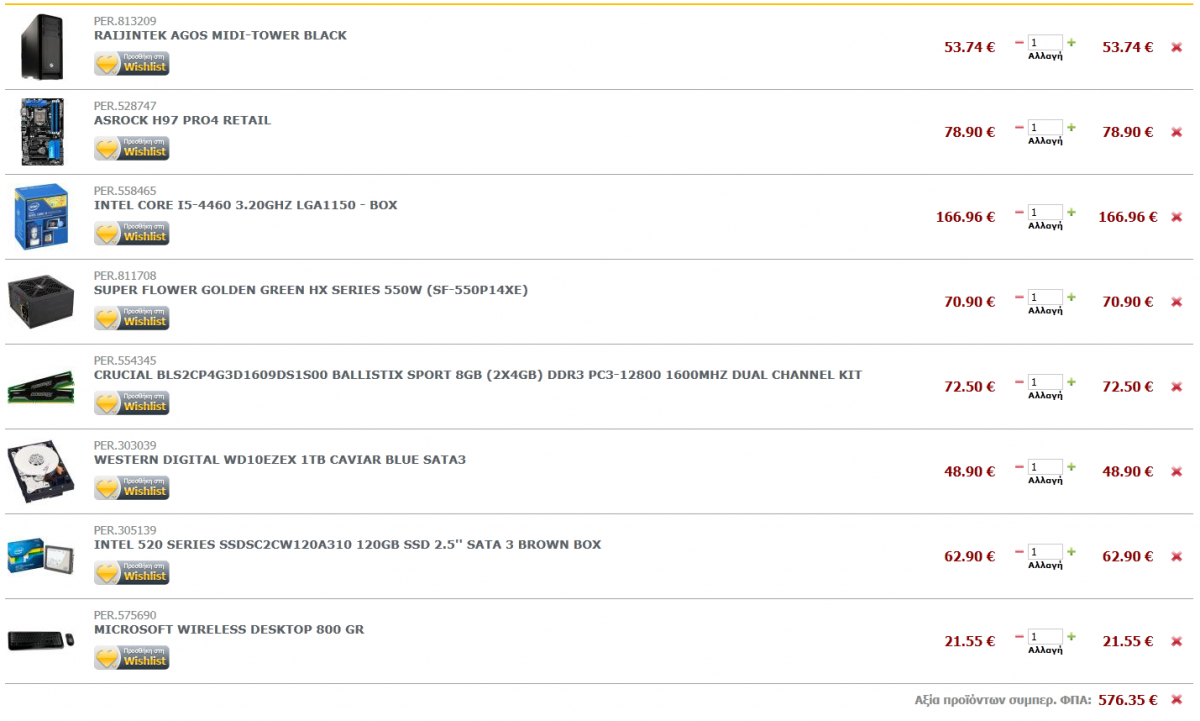Click quantity field for Microsoft Wireless Desktop
Viewport: 1200px width, 721px height.
click(x=1045, y=636)
